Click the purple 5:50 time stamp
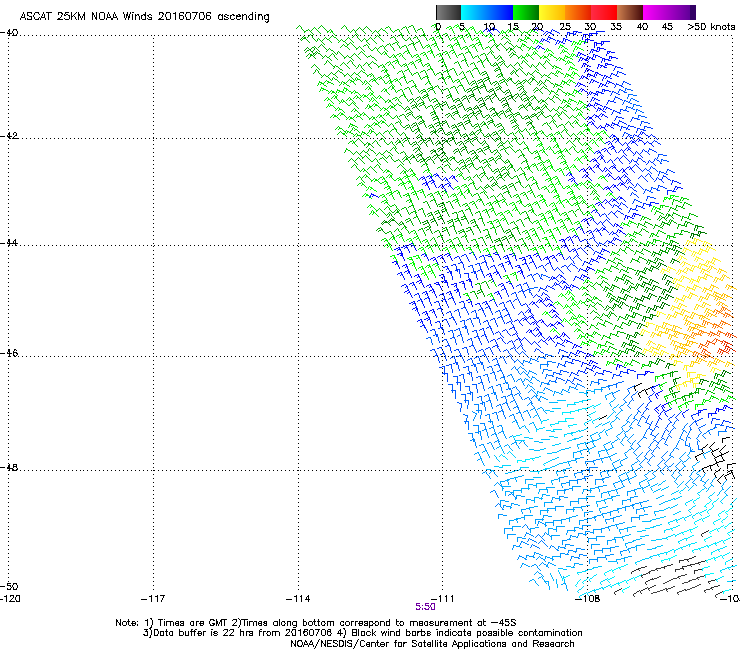The width and height of the screenshot is (740, 650). click(425, 607)
